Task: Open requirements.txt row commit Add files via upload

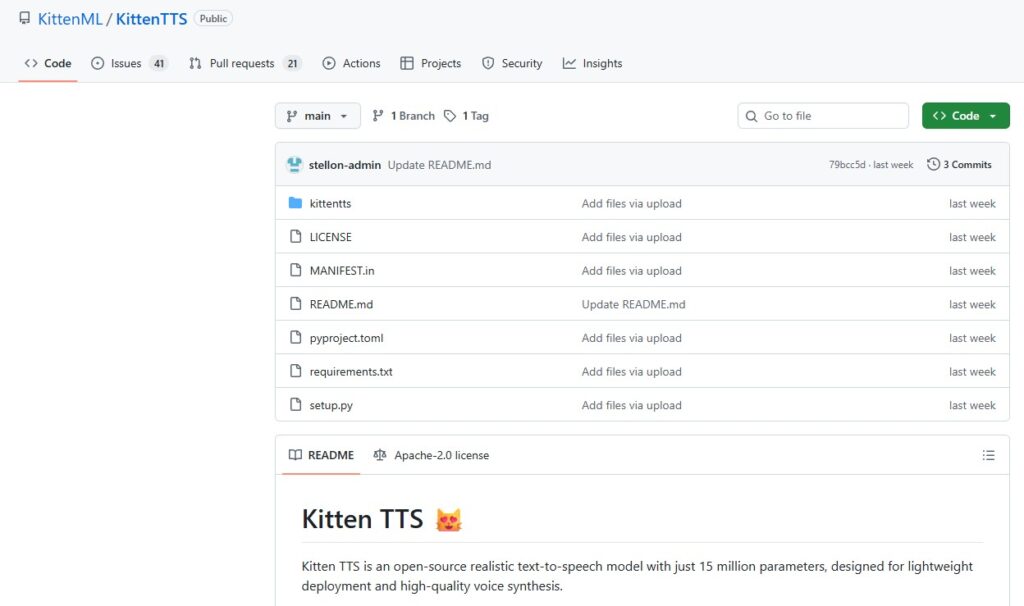Action: coord(632,372)
